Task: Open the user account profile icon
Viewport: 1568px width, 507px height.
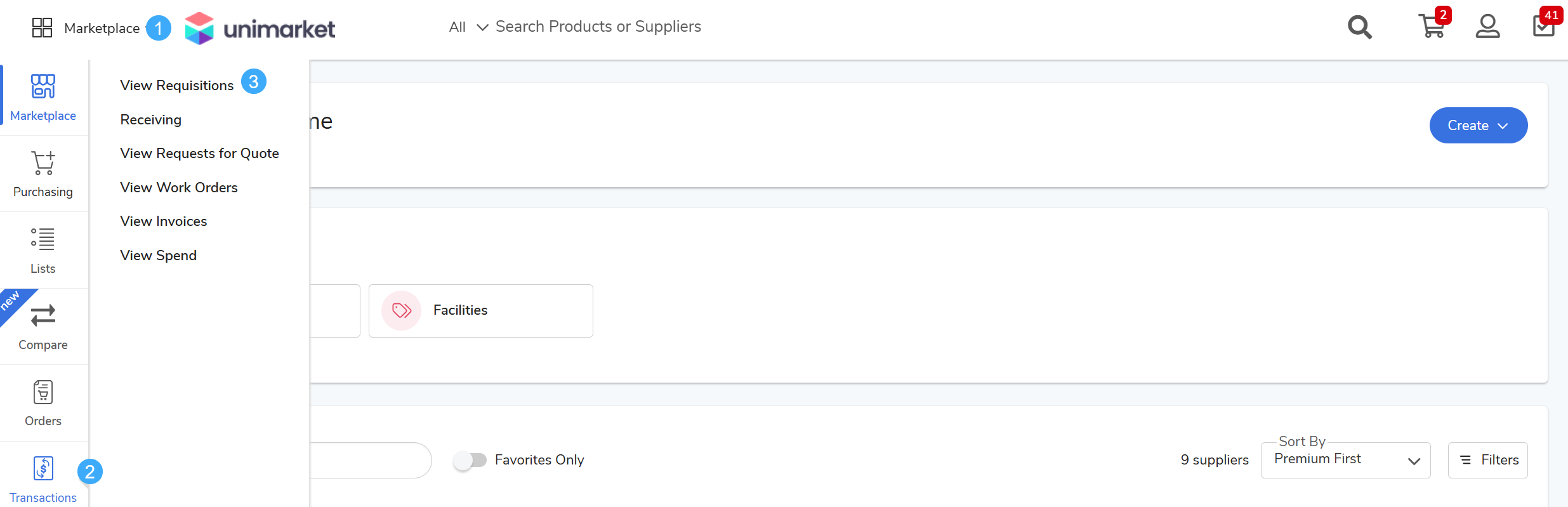Action: coord(1487,27)
